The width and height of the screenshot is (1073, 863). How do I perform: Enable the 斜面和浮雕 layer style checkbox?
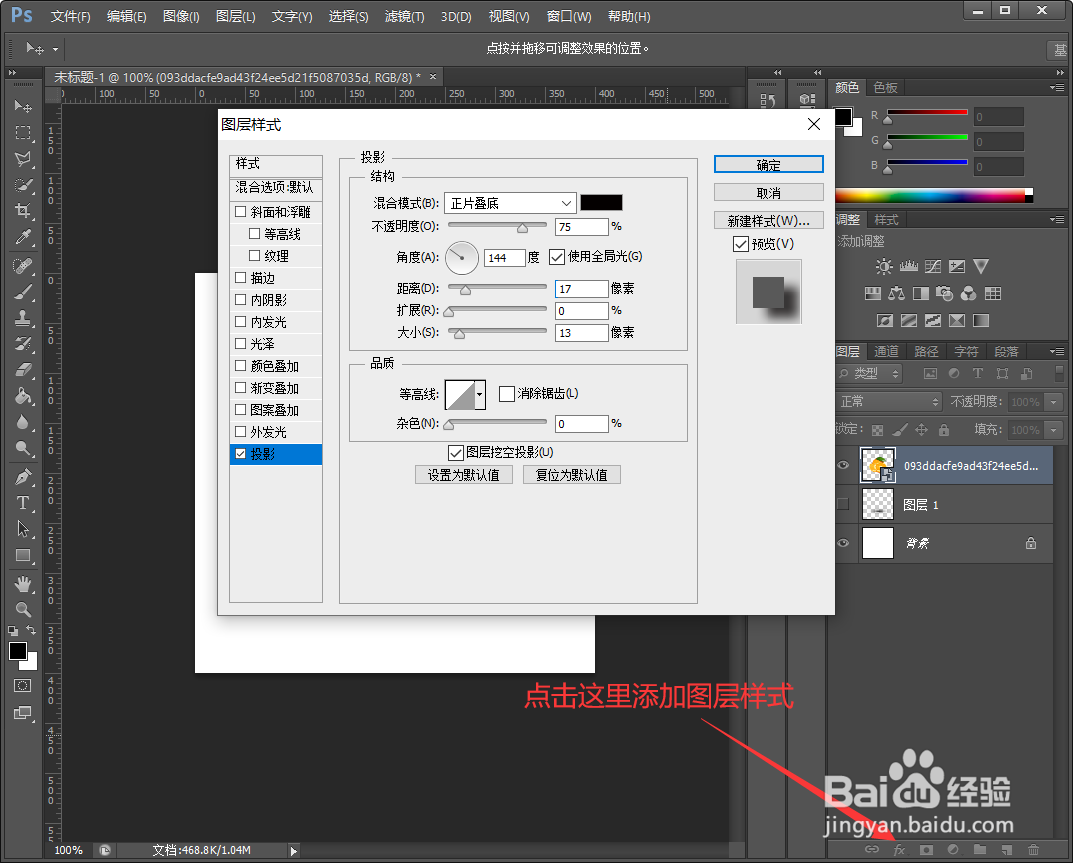click(x=240, y=212)
